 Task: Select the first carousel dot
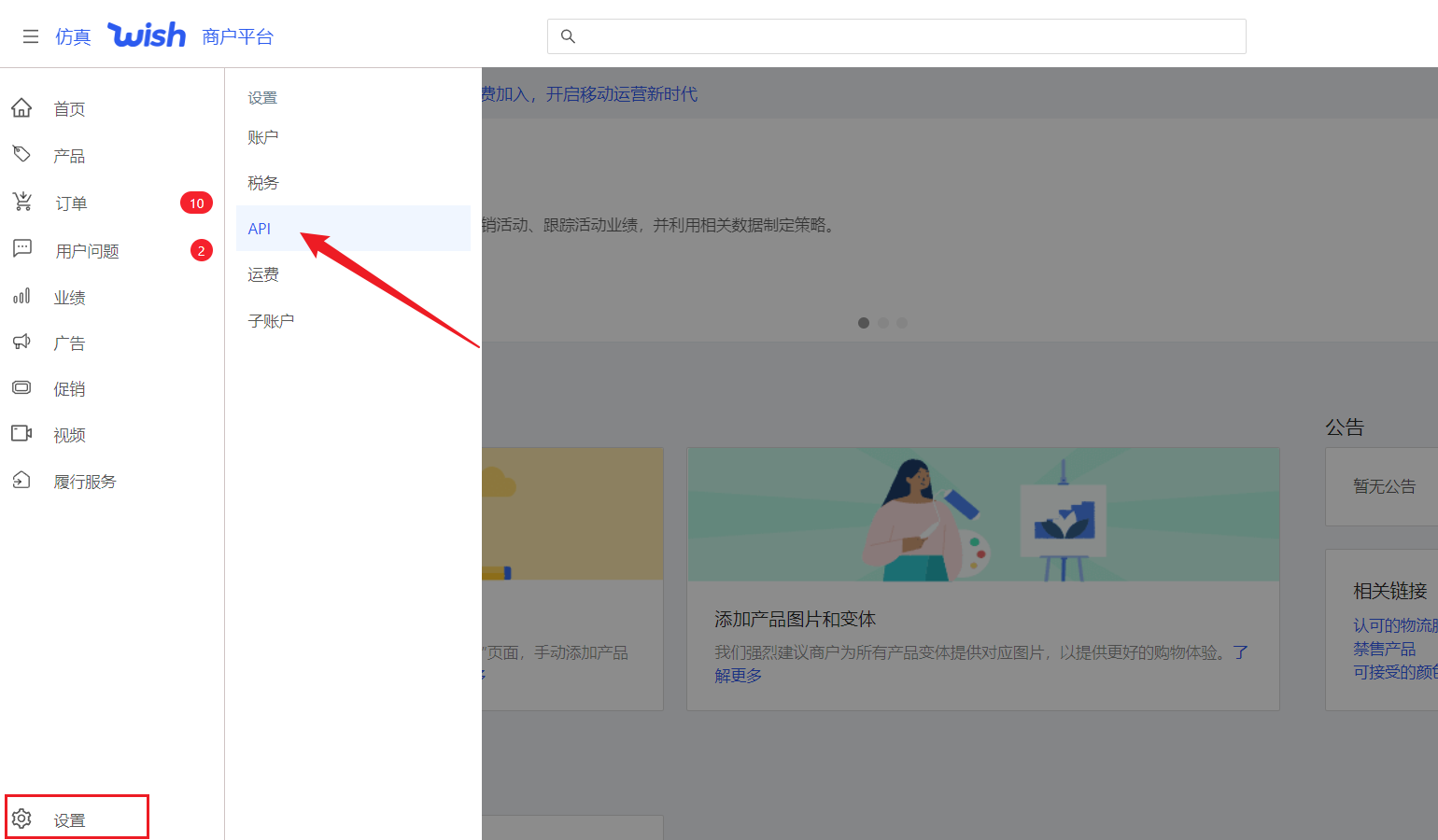864,323
